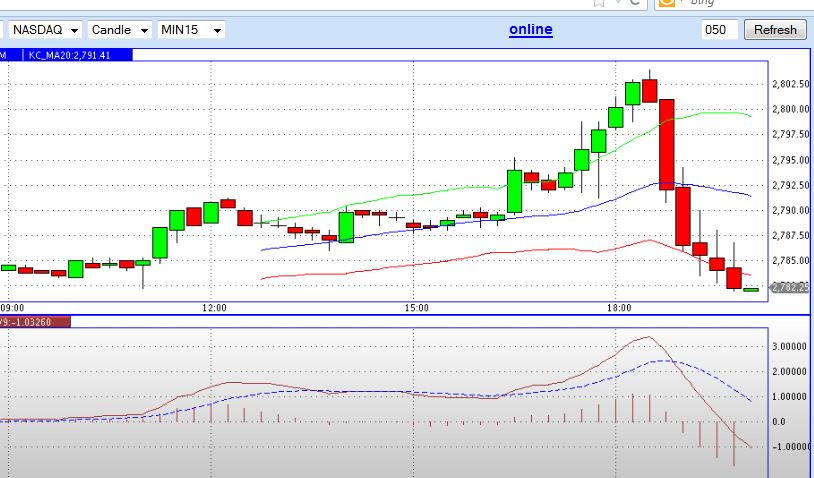Viewport: 814px width, 478px height.
Task: Open the Candle chart type dropdown
Action: (x=119, y=30)
